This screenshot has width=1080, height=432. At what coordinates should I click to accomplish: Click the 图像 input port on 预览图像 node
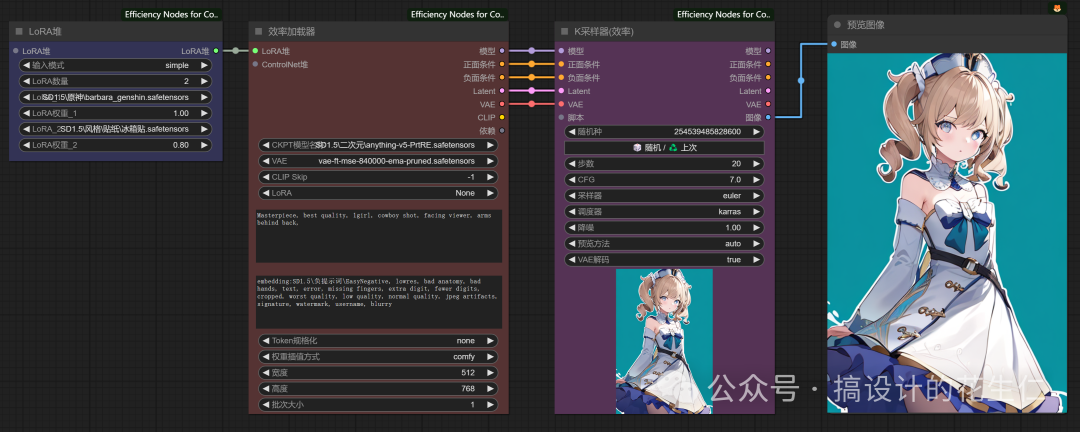coord(834,44)
